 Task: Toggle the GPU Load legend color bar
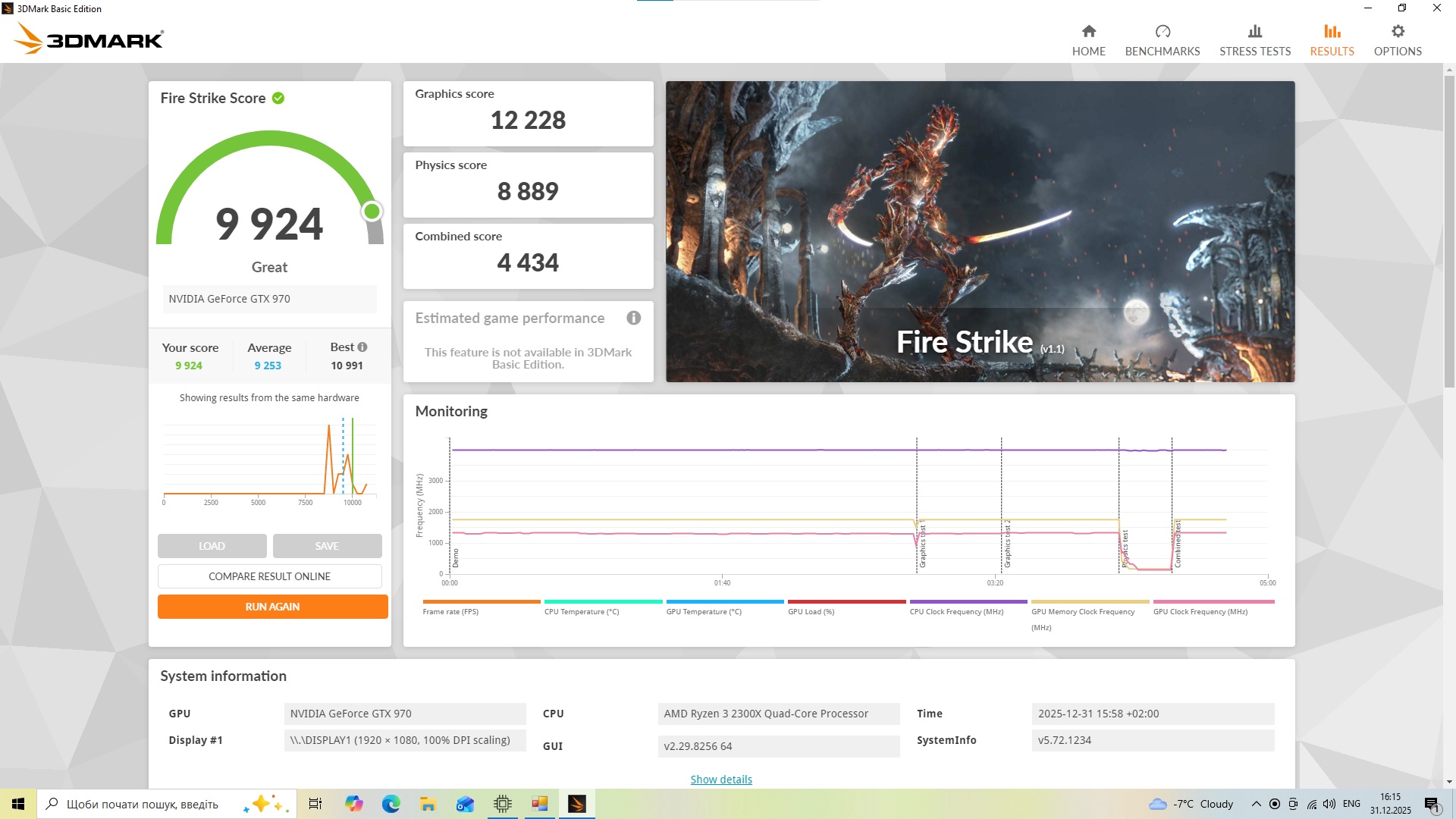pos(846,602)
